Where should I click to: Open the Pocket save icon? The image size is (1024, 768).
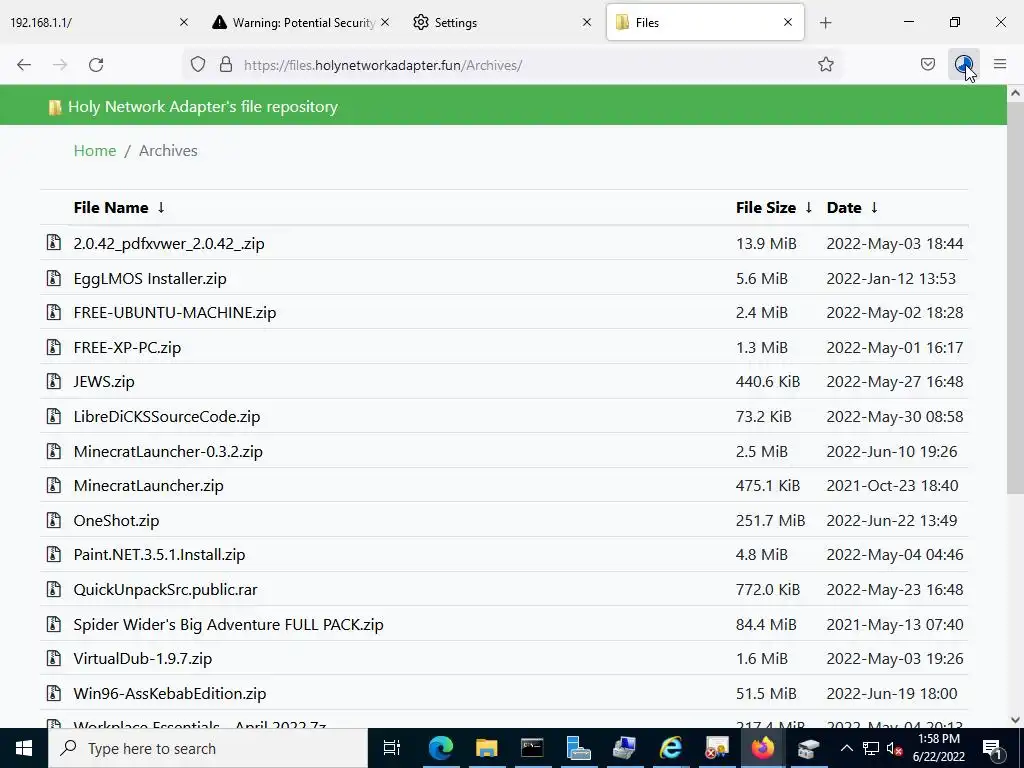[x=927, y=64]
